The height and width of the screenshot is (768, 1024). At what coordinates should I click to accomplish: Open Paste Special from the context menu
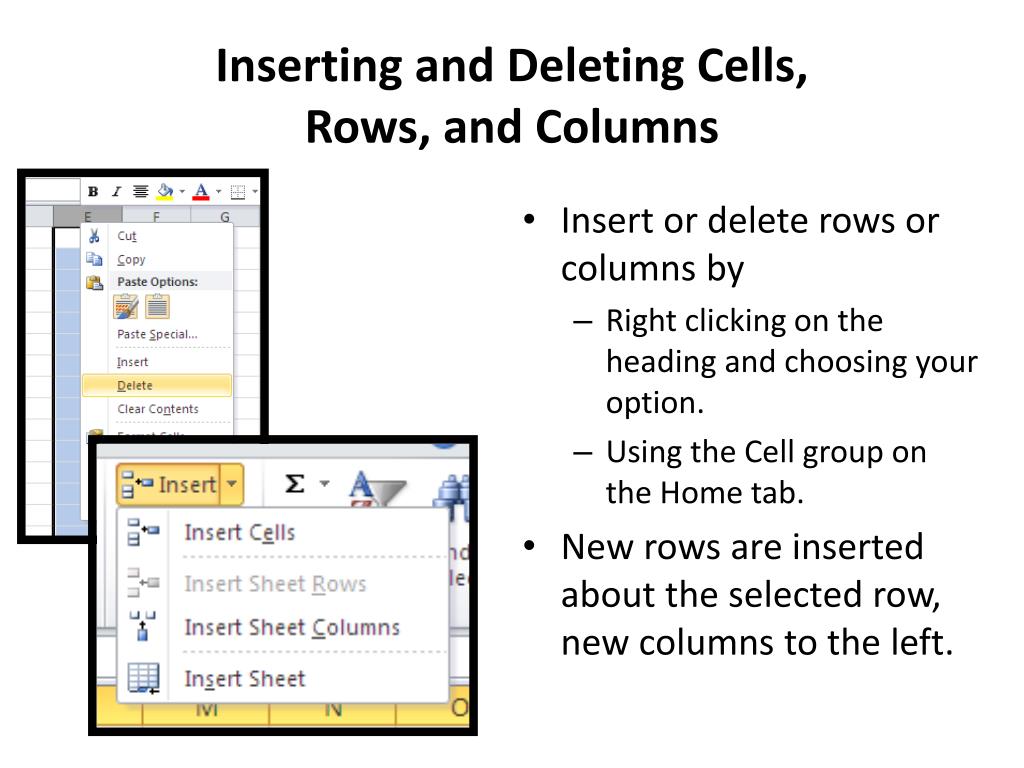pyautogui.click(x=157, y=334)
